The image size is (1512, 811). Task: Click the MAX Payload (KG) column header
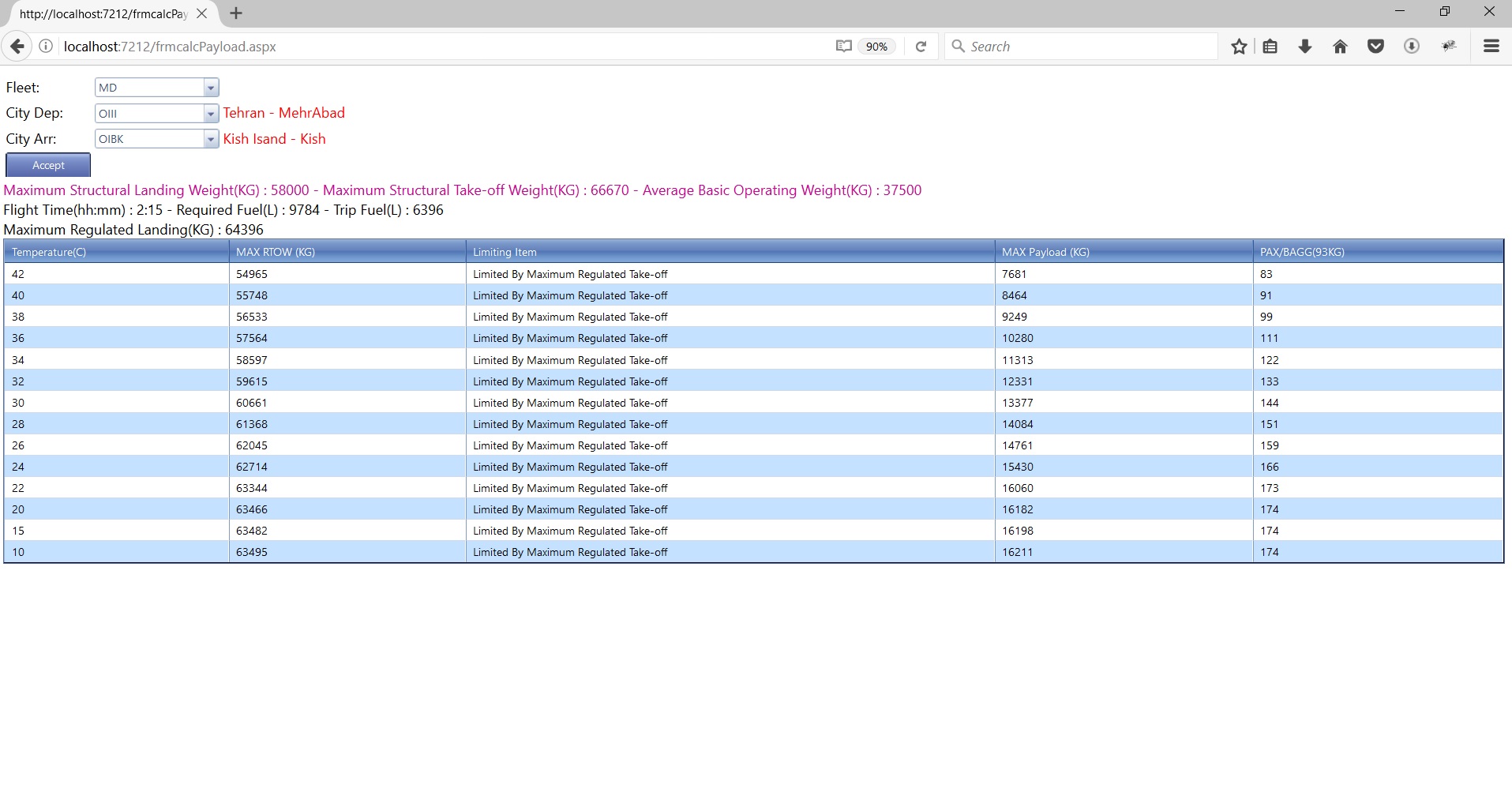1045,252
